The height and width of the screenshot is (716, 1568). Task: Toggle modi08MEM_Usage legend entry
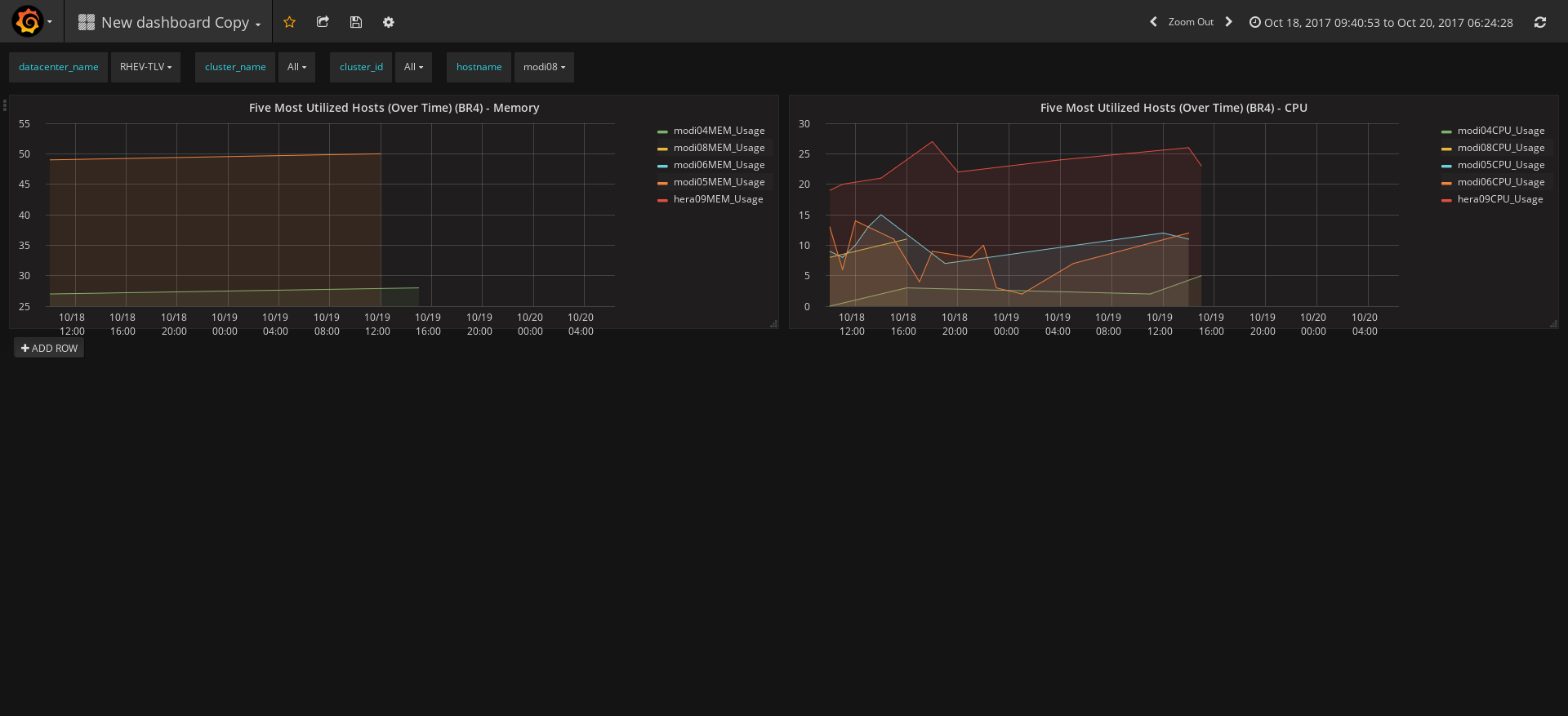[x=719, y=148]
